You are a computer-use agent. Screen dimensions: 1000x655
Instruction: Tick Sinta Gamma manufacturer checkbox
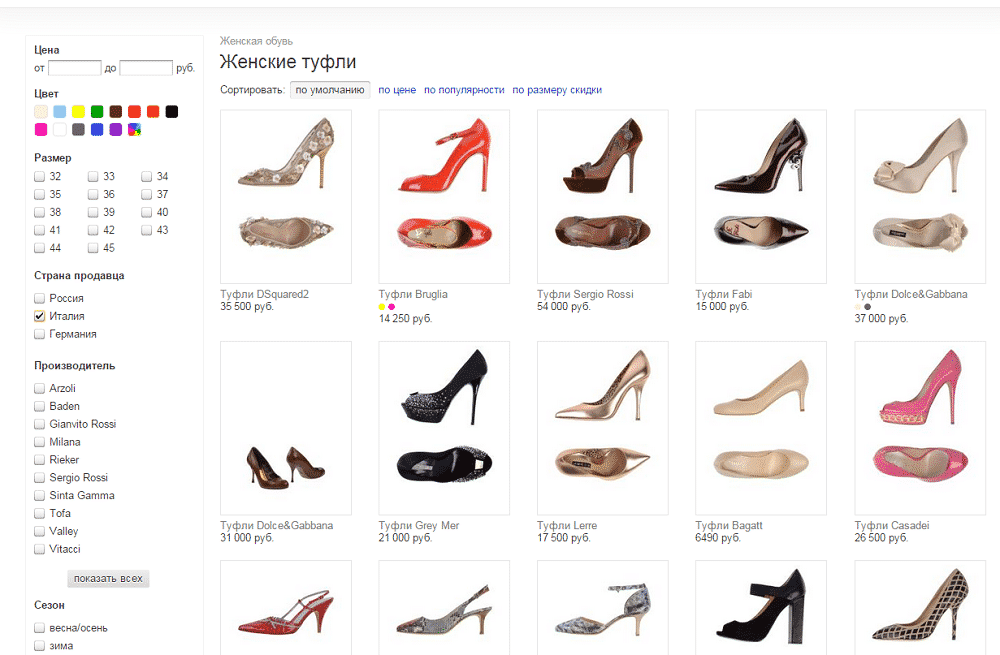click(40, 495)
